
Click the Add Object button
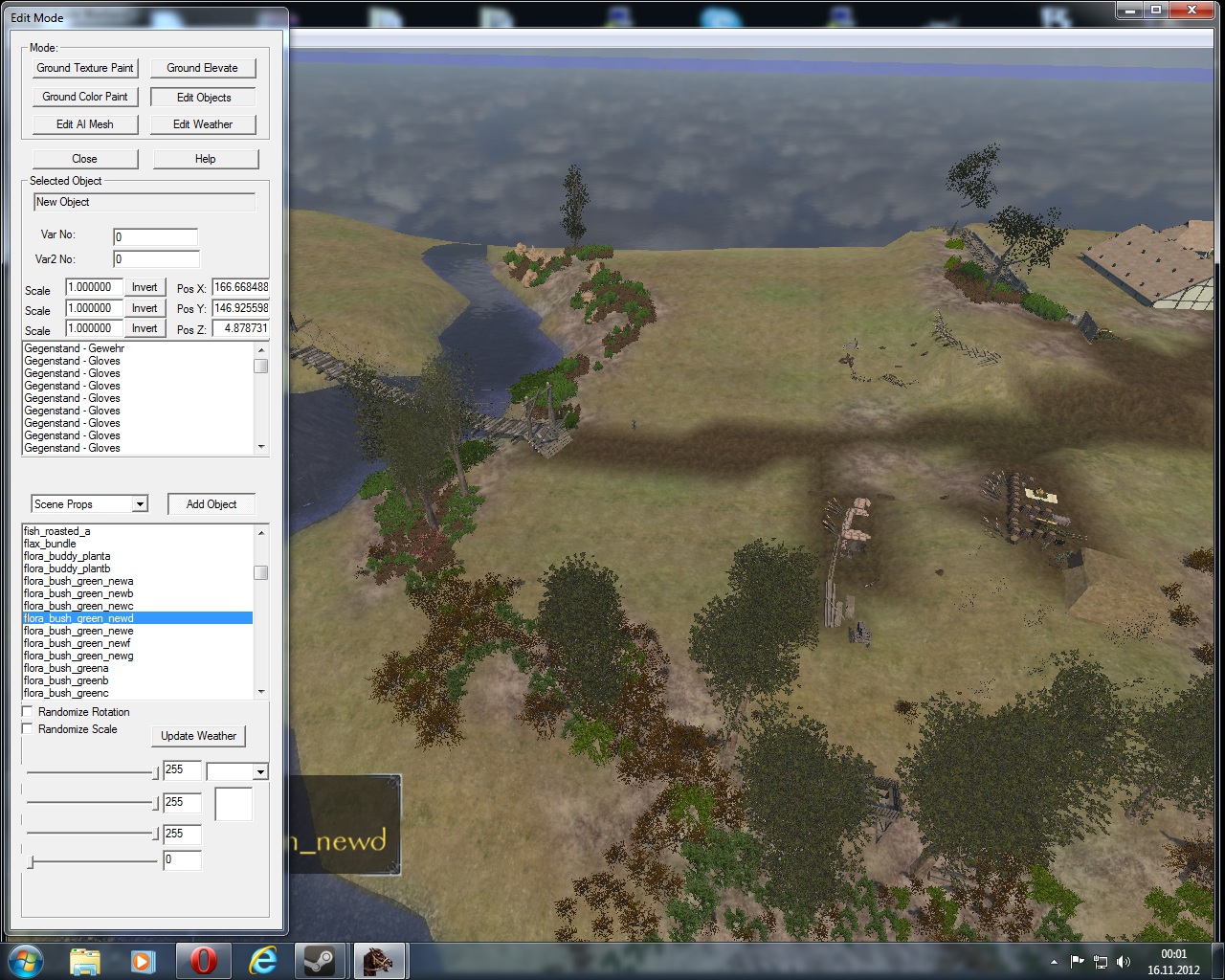tap(212, 504)
